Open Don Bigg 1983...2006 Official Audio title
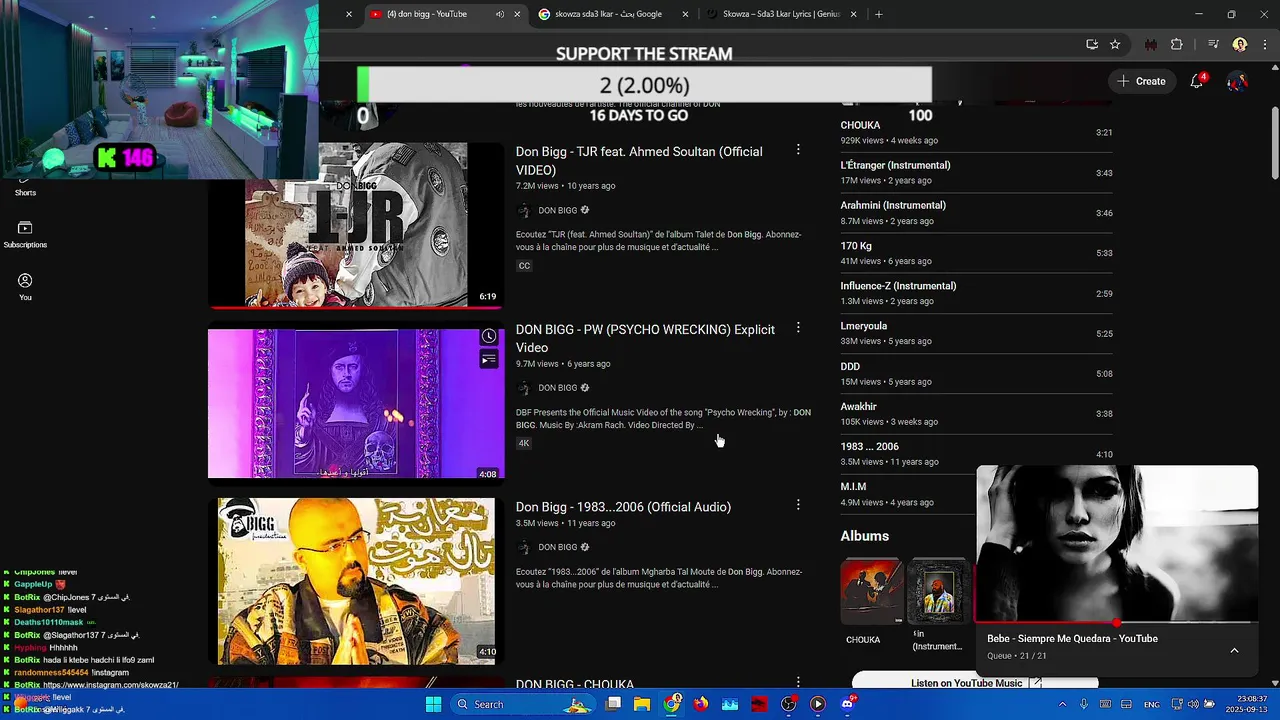 [x=623, y=507]
